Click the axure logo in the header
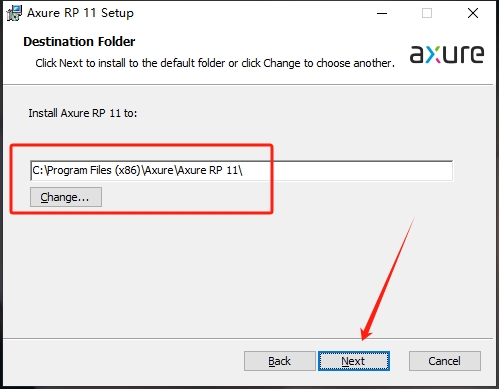The image size is (499, 389). (x=447, y=54)
